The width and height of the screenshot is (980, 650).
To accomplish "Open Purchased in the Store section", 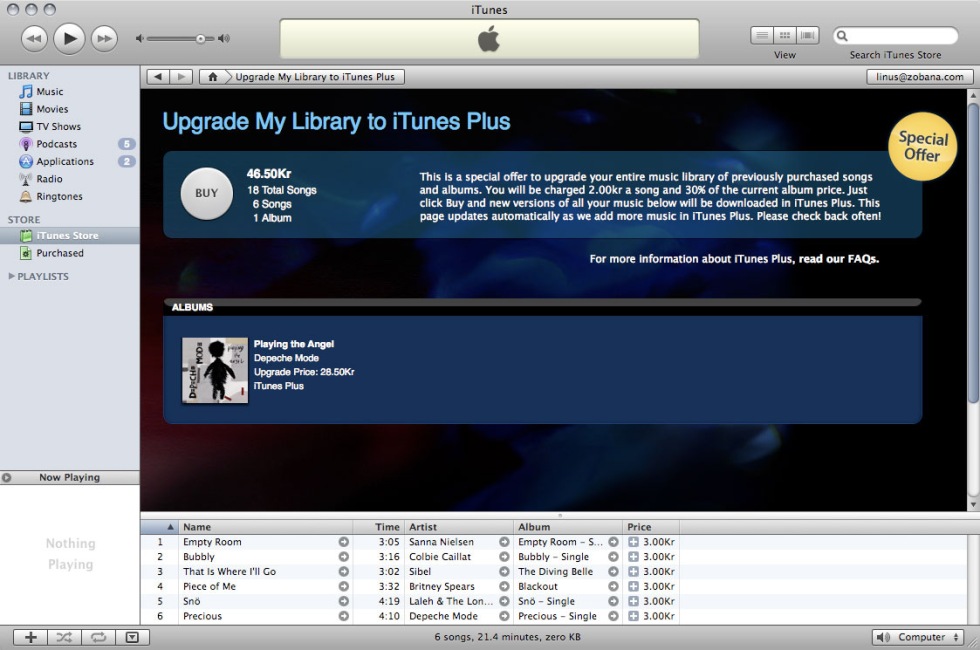I will coord(60,254).
